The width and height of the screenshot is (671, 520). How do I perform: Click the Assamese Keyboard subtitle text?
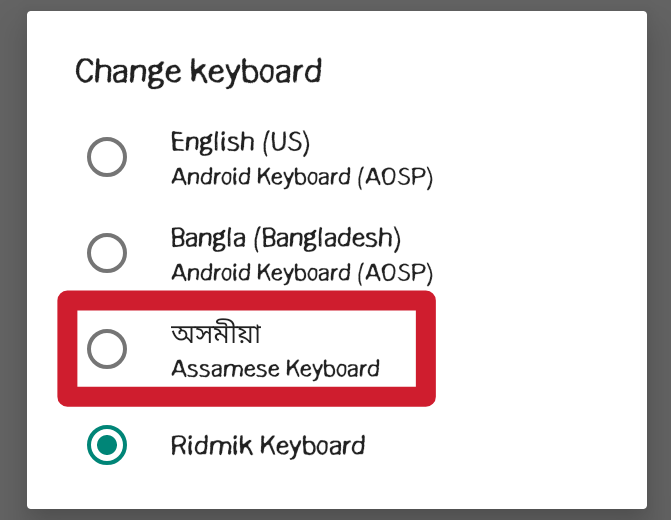pyautogui.click(x=275, y=368)
